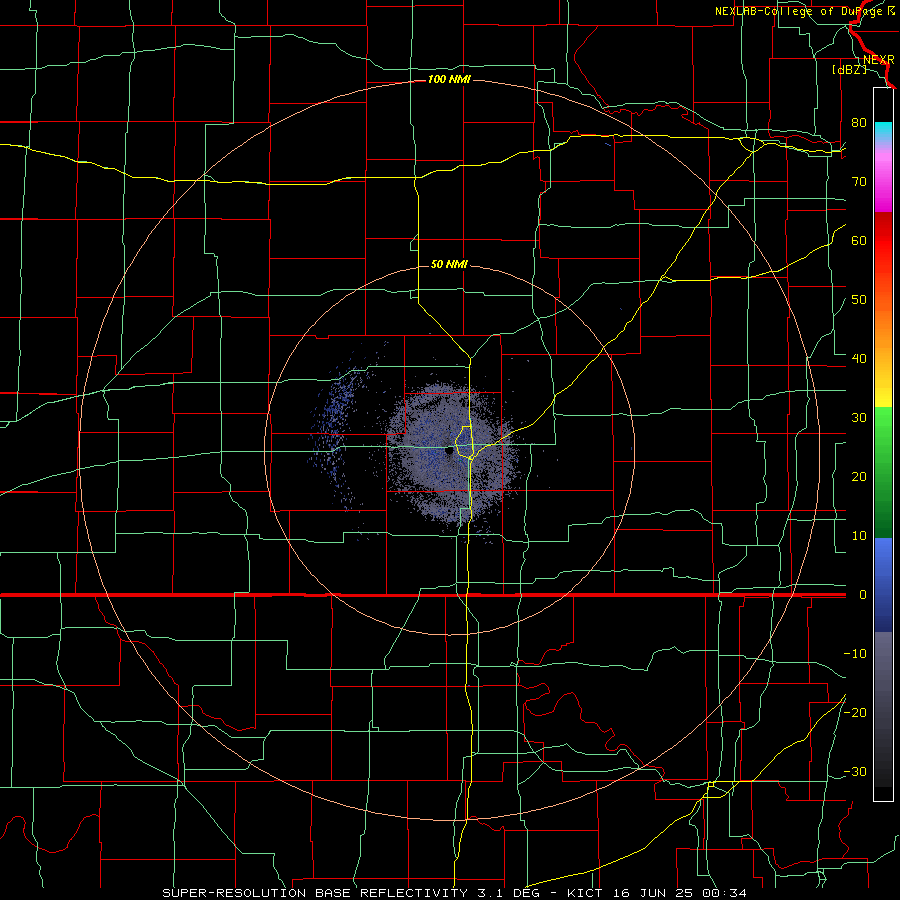Click the 80 value on dBZ scale

(x=859, y=123)
